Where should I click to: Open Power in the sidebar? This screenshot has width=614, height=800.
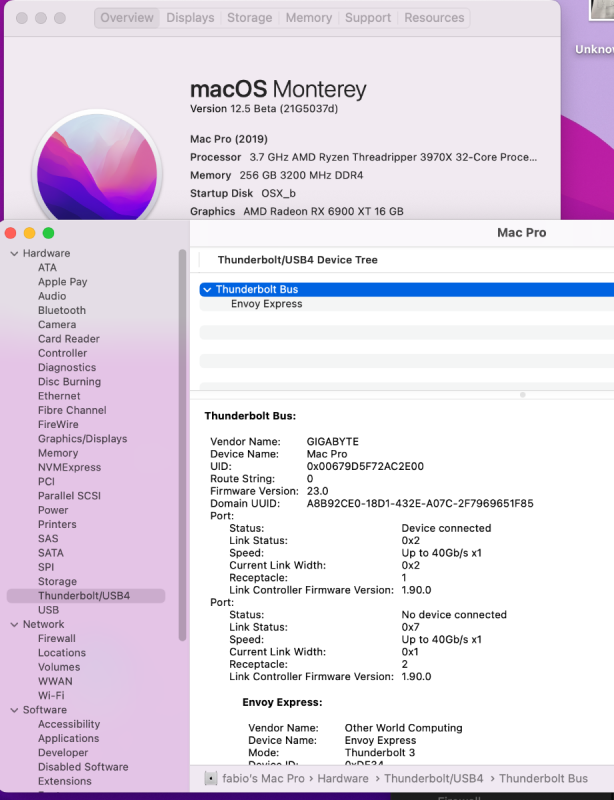pyautogui.click(x=53, y=510)
